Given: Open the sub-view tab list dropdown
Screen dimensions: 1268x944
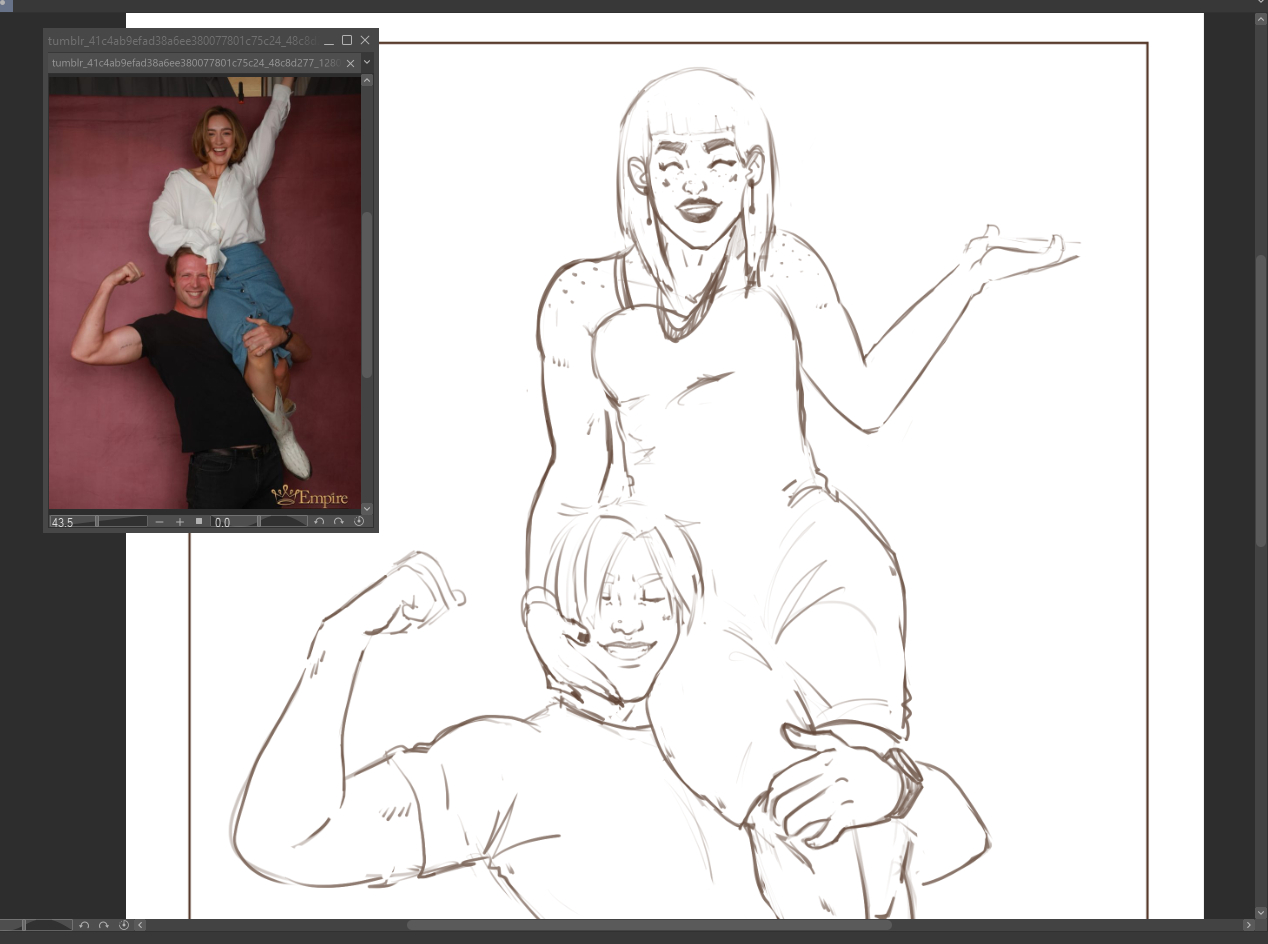Looking at the screenshot, I should (x=367, y=62).
